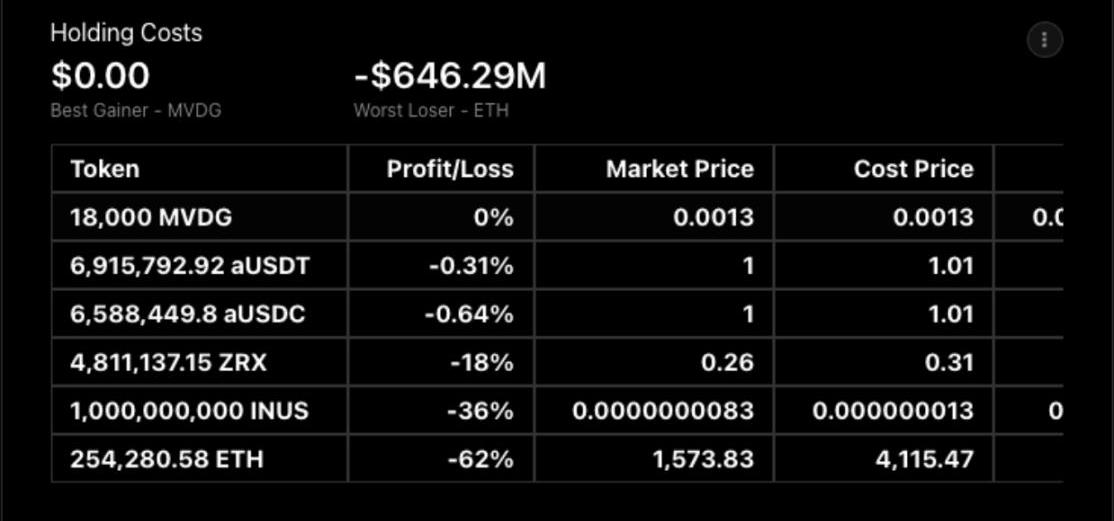Select the Market Price column header
1114x521 pixels.
(x=680, y=168)
